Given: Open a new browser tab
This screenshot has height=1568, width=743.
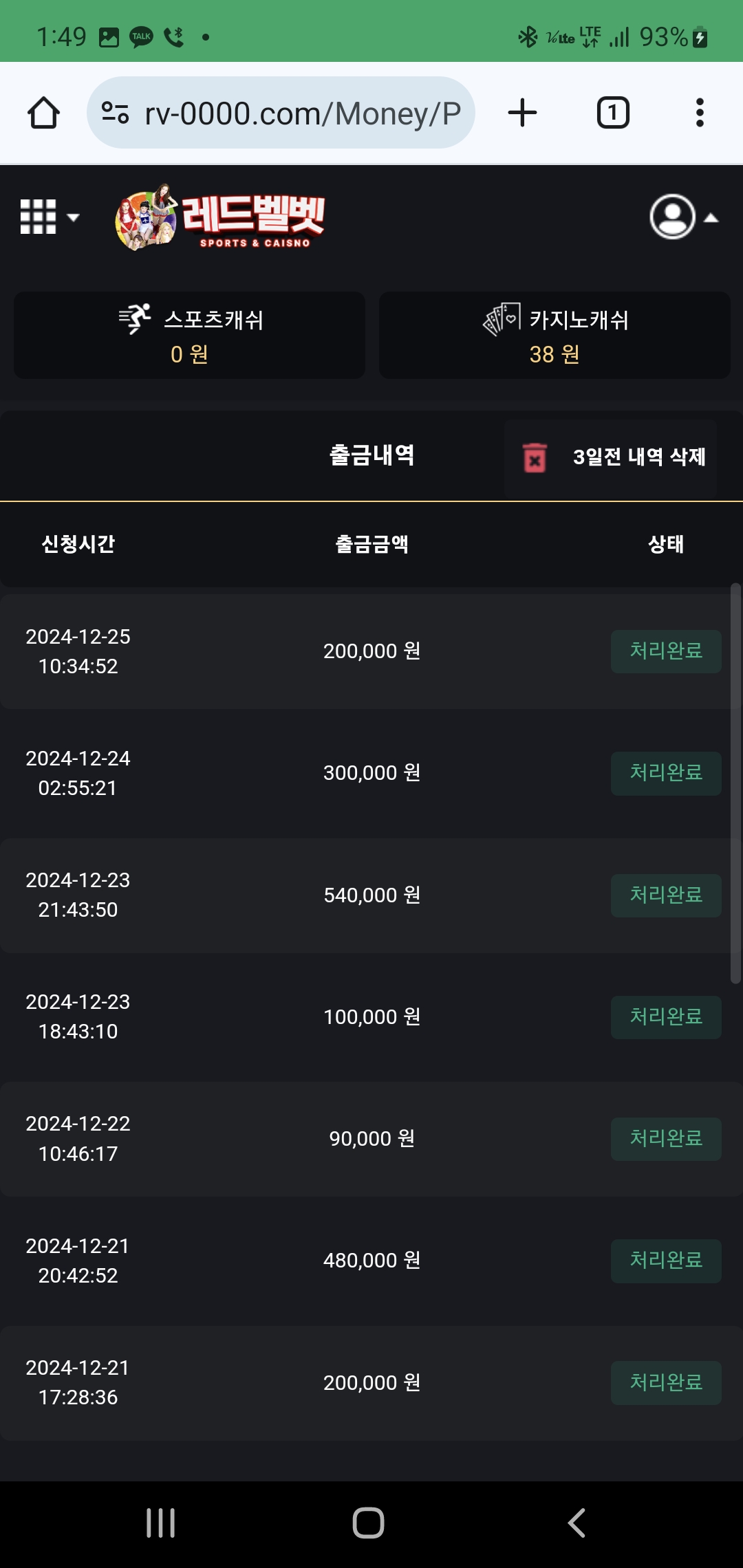Looking at the screenshot, I should (x=522, y=113).
